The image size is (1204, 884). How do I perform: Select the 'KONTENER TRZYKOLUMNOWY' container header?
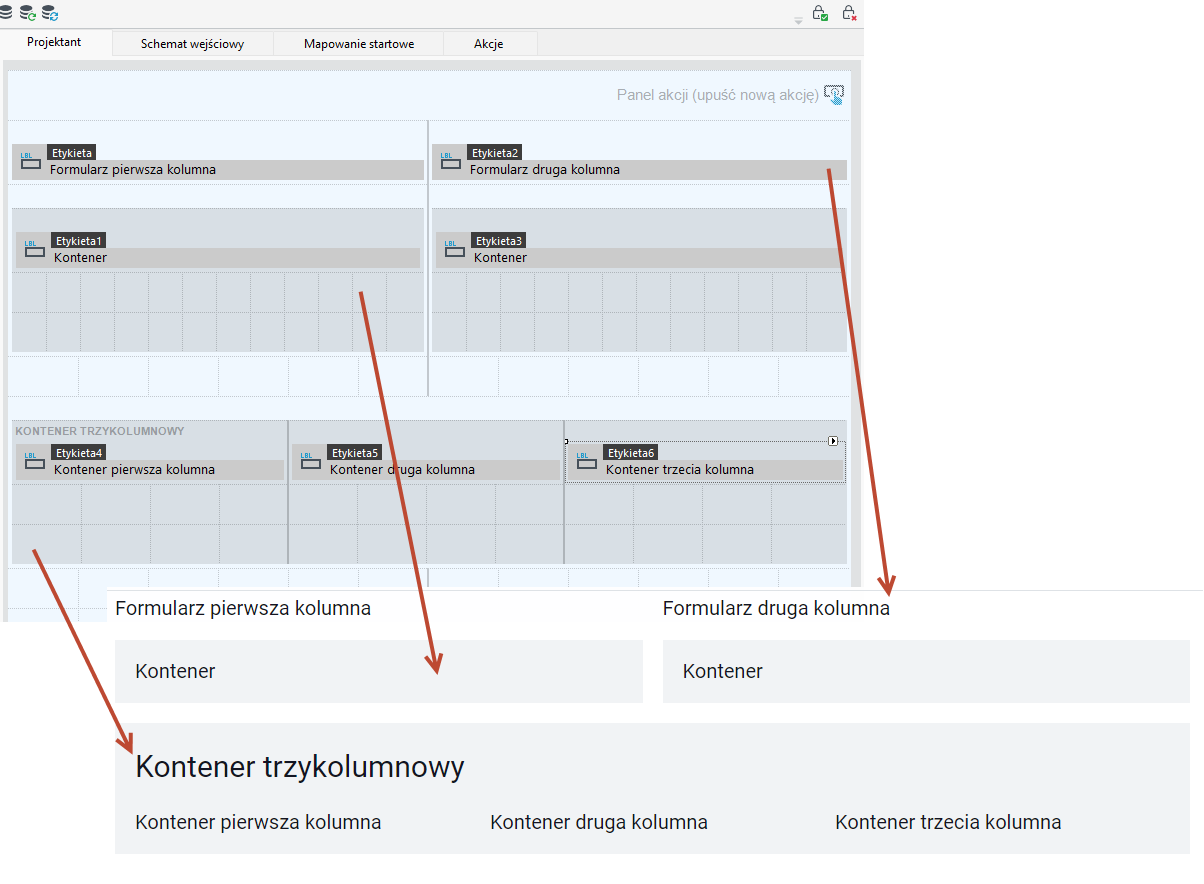(100, 431)
